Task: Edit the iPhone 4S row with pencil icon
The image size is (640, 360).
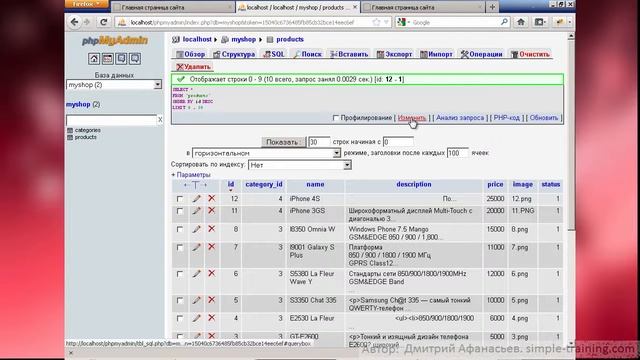Action: pos(196,199)
